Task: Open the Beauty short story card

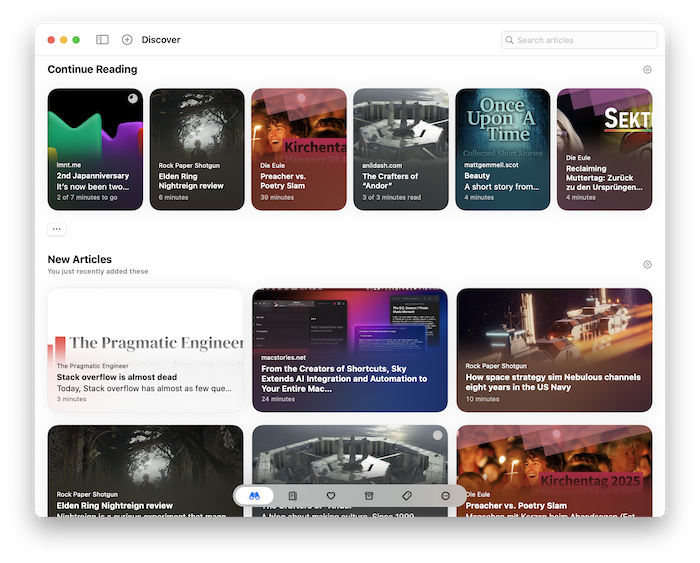Action: click(502, 150)
